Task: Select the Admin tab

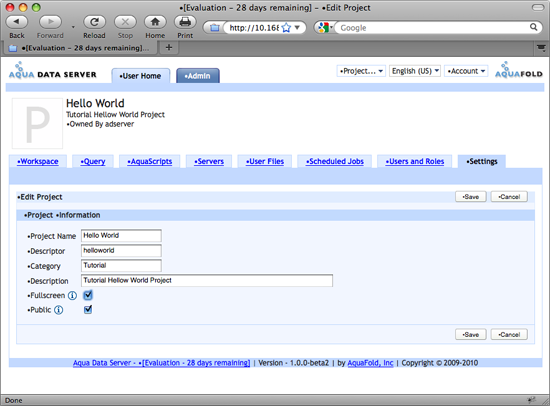Action: pos(198,76)
